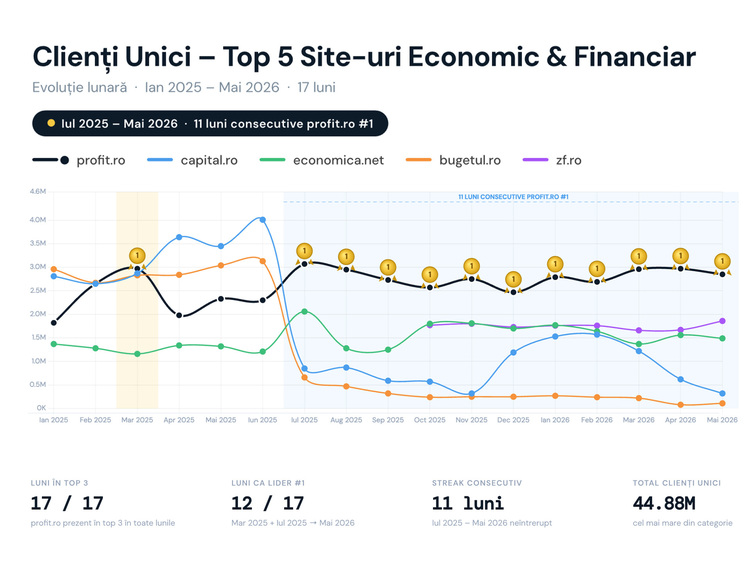Image resolution: width=750 pixels, height=562 pixels.
Task: Click the capital.ro peak point at Iun 2025
Action: pos(263,220)
